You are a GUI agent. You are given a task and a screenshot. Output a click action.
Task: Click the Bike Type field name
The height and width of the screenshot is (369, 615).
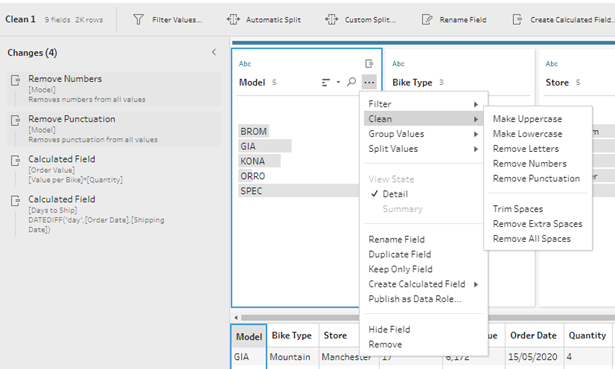[x=412, y=82]
